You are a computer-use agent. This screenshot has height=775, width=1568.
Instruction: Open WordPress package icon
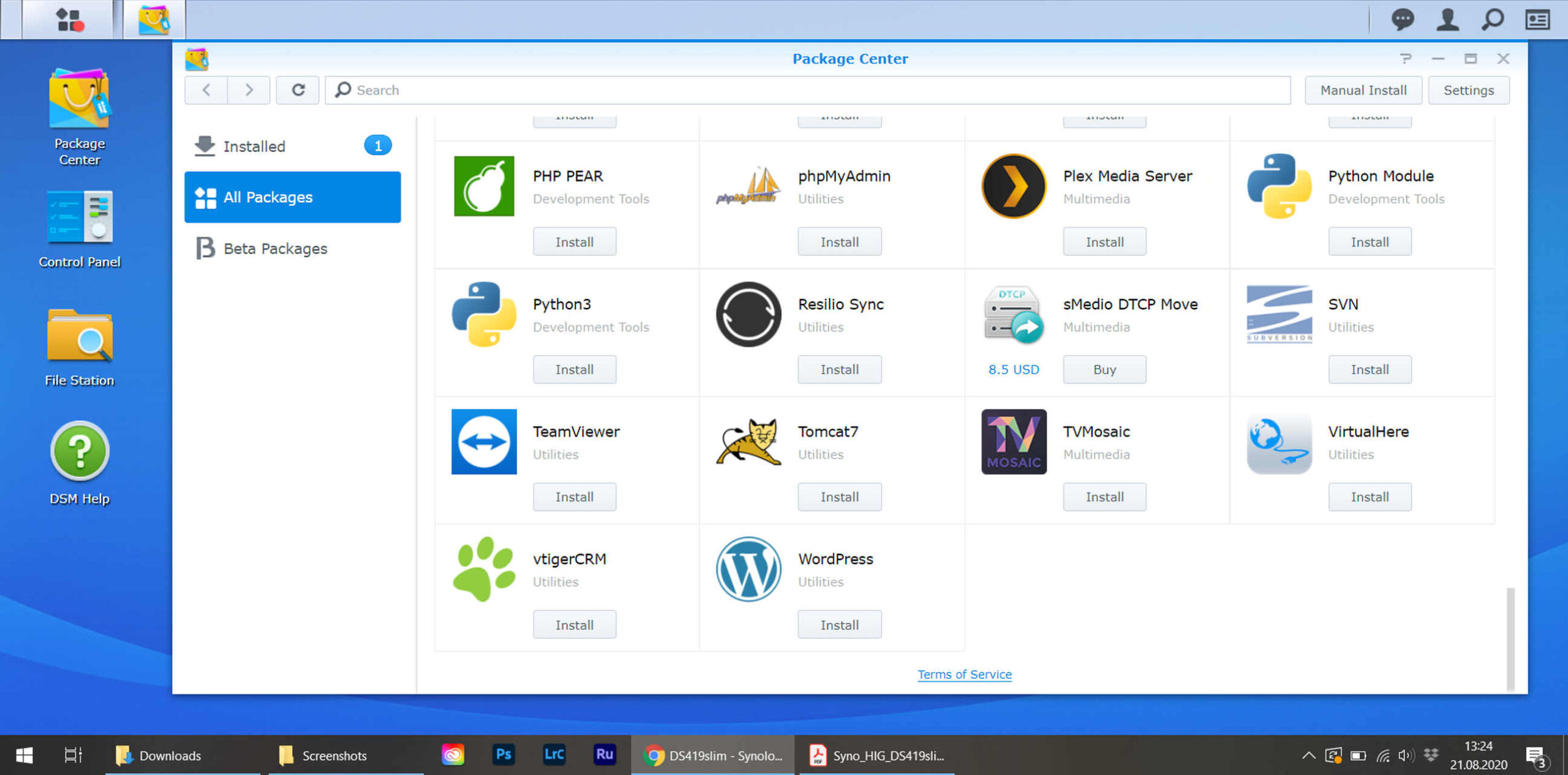pyautogui.click(x=748, y=569)
